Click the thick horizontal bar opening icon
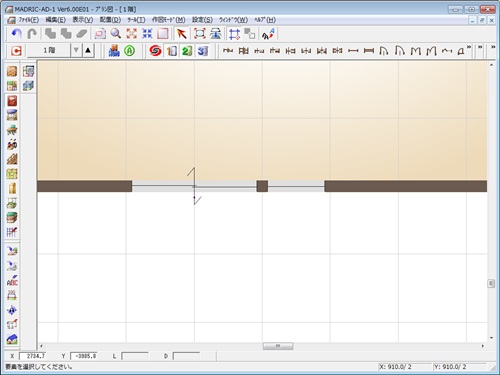500x375 pixels. [368, 51]
